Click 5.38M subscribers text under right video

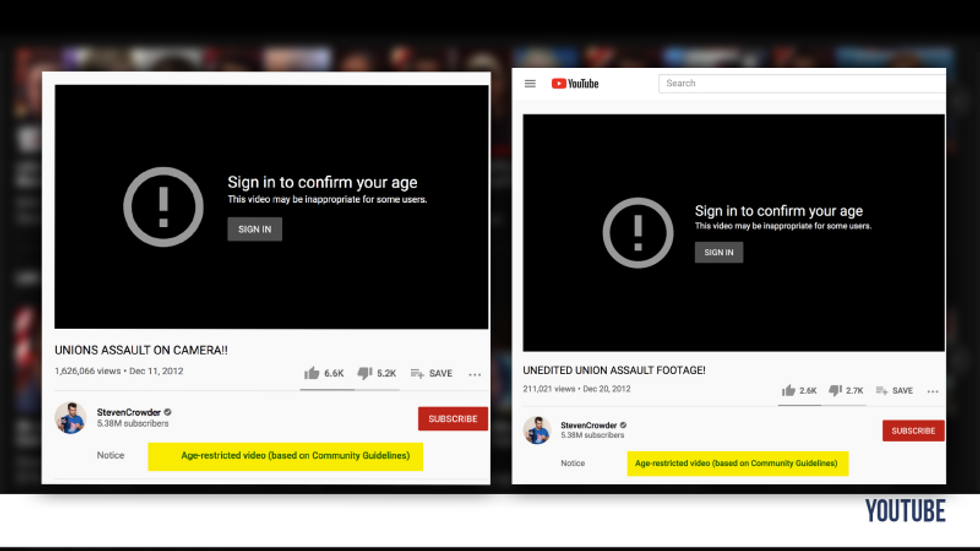pyautogui.click(x=592, y=435)
